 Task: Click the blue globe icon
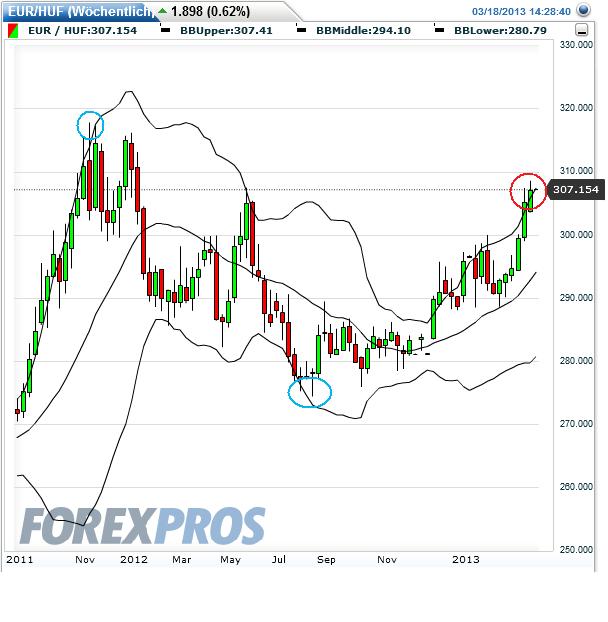click(583, 10)
